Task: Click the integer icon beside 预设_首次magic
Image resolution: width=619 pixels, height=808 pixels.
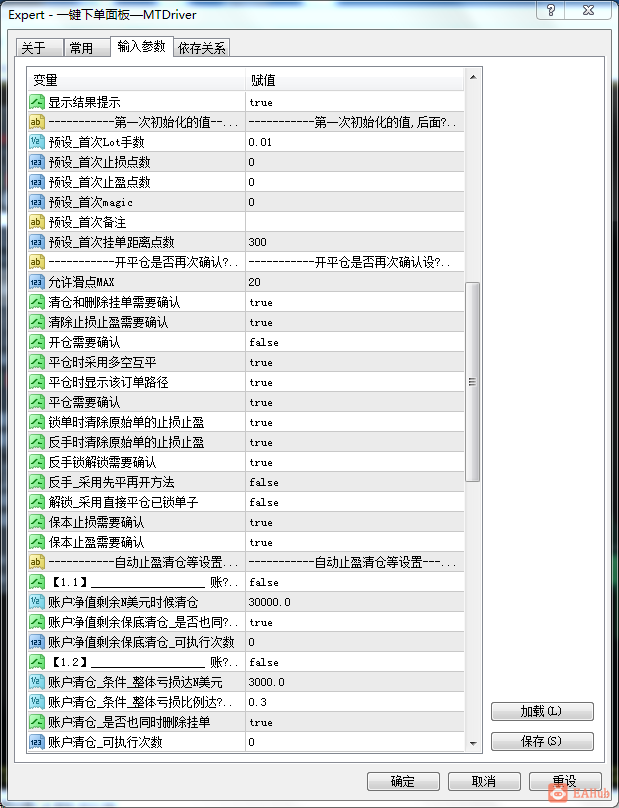Action: 37,203
